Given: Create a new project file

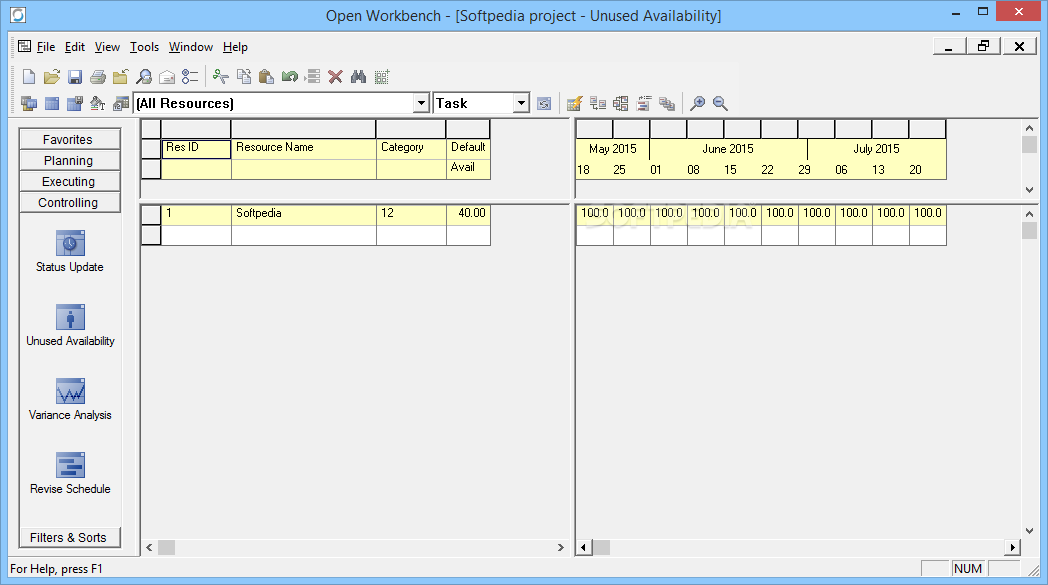Looking at the screenshot, I should coord(29,77).
